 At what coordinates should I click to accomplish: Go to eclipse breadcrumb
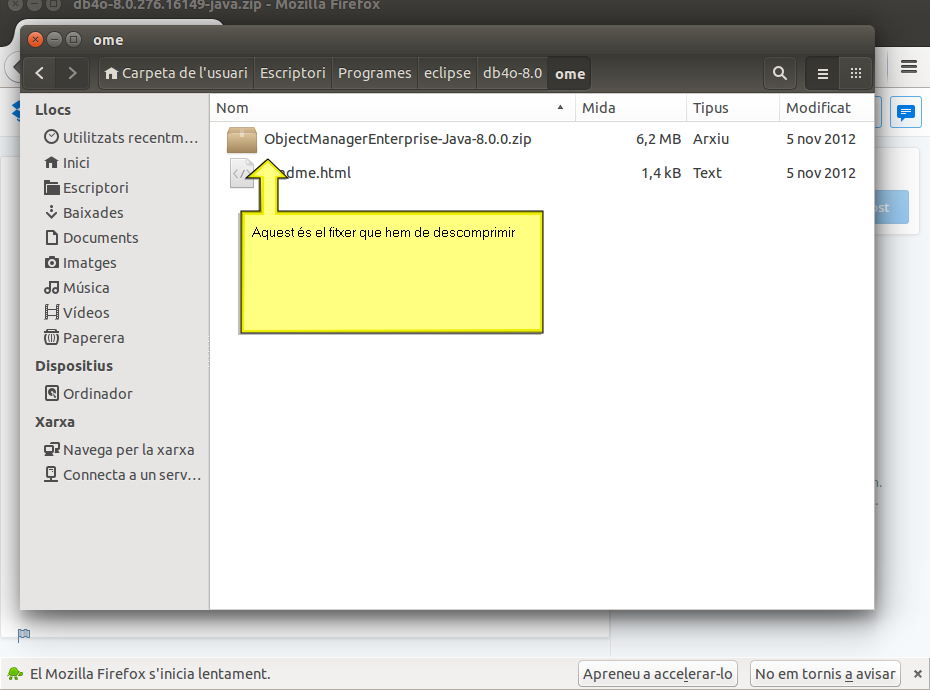coord(447,73)
